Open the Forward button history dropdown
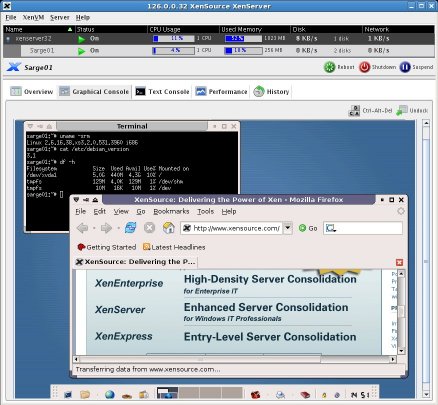This screenshot has width=438, height=405. click(x=118, y=228)
